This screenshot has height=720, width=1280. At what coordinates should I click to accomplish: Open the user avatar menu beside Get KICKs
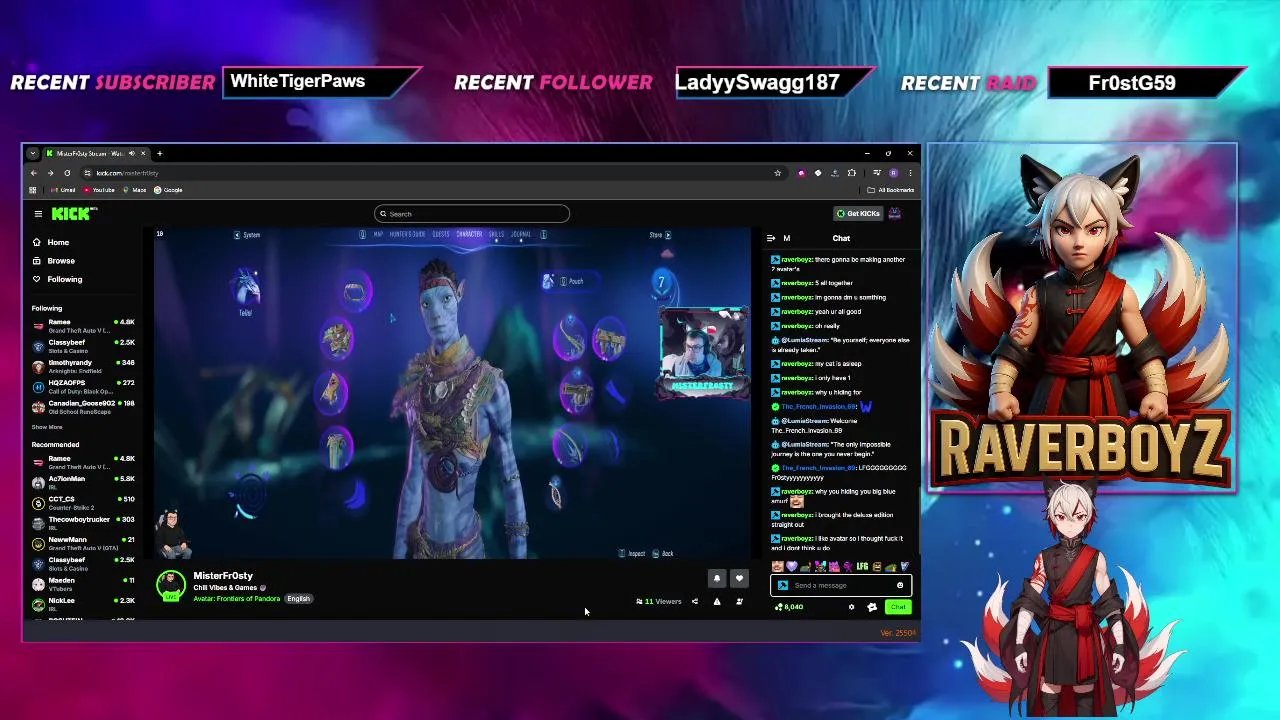895,213
